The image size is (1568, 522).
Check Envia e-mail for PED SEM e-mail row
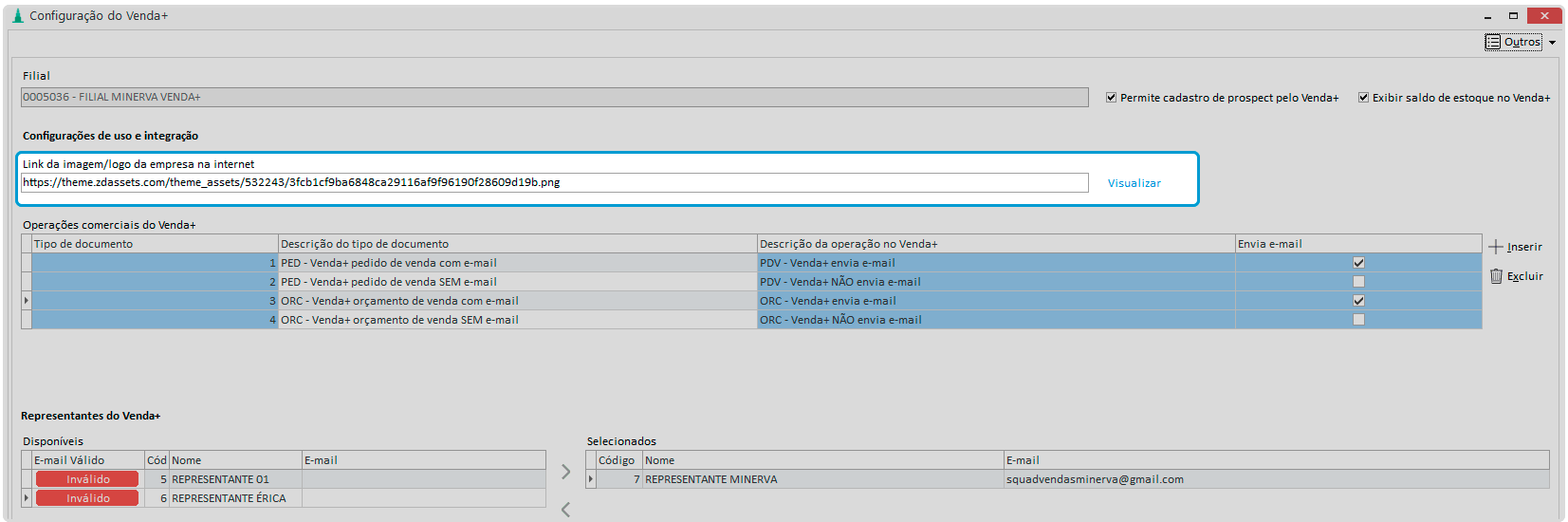(x=1358, y=282)
